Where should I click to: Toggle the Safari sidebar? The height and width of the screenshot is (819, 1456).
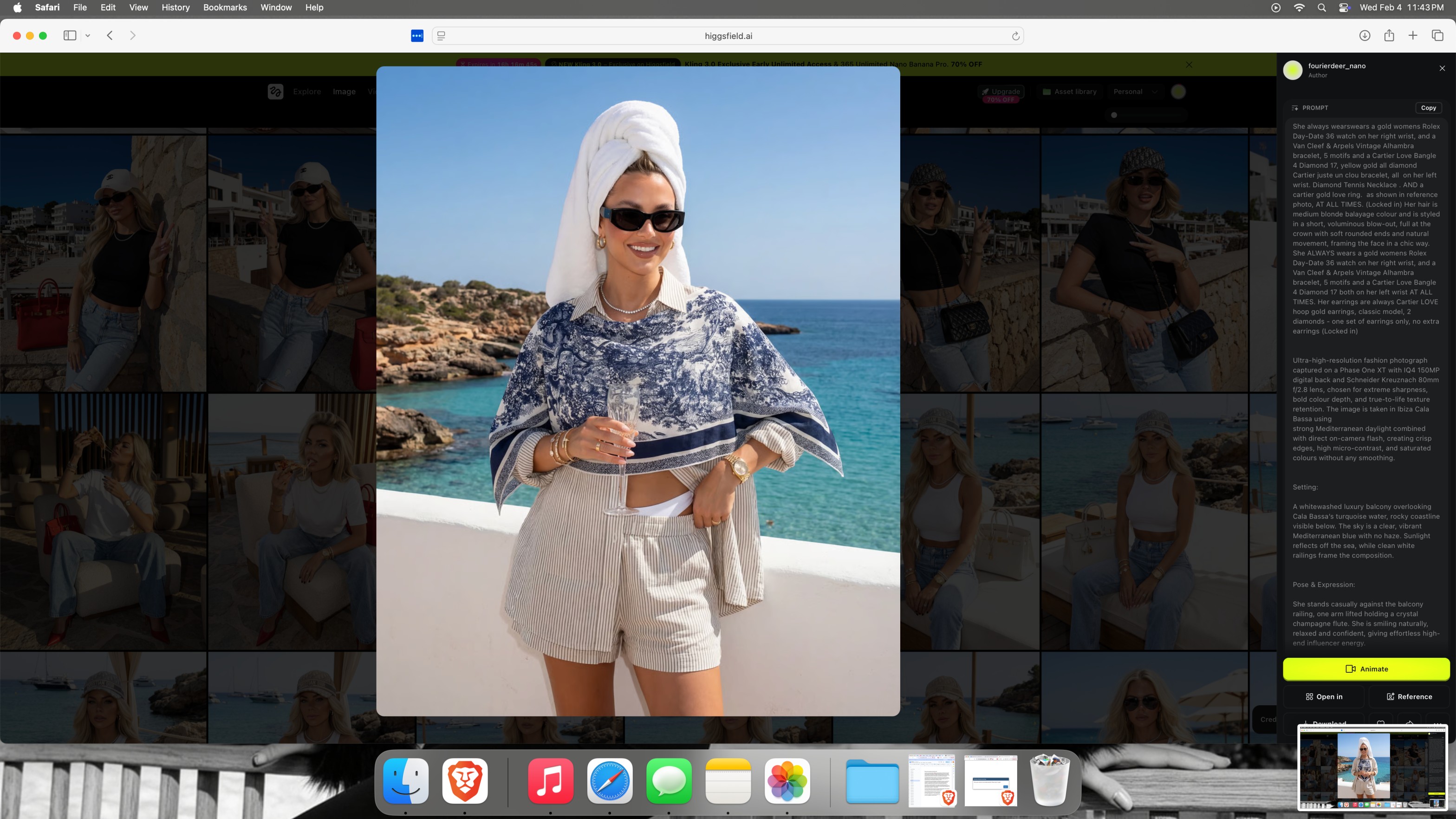click(70, 36)
